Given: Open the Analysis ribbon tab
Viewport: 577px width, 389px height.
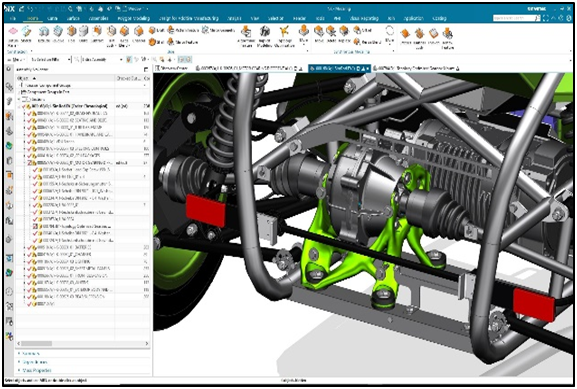Looking at the screenshot, I should (234, 18).
